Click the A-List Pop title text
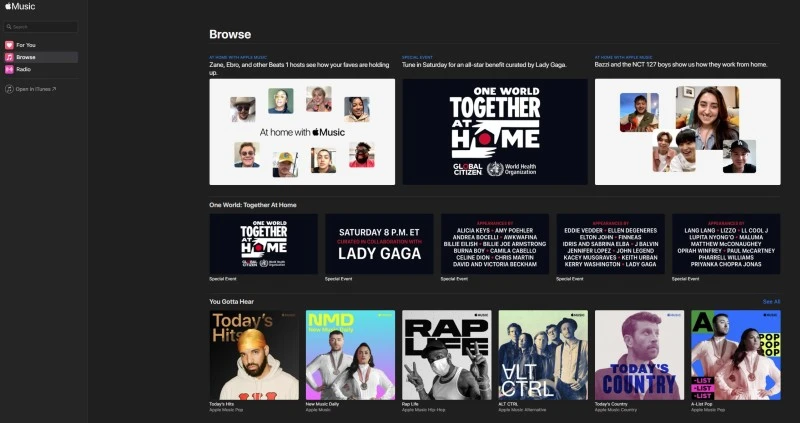This screenshot has height=423, width=800. point(702,404)
